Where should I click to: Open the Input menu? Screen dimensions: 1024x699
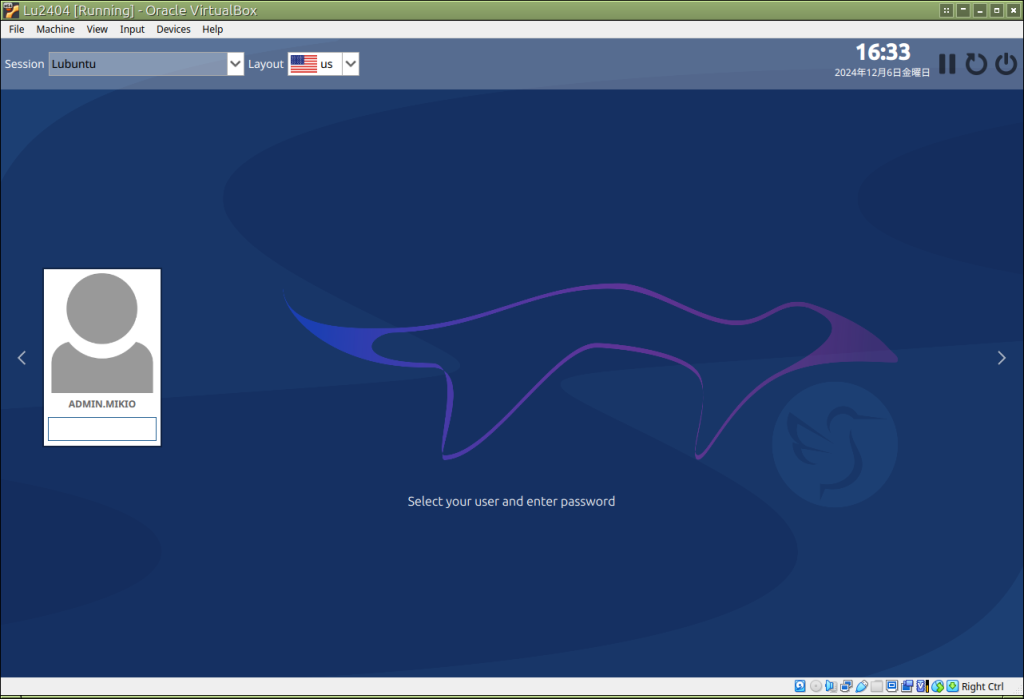pyautogui.click(x=132, y=29)
